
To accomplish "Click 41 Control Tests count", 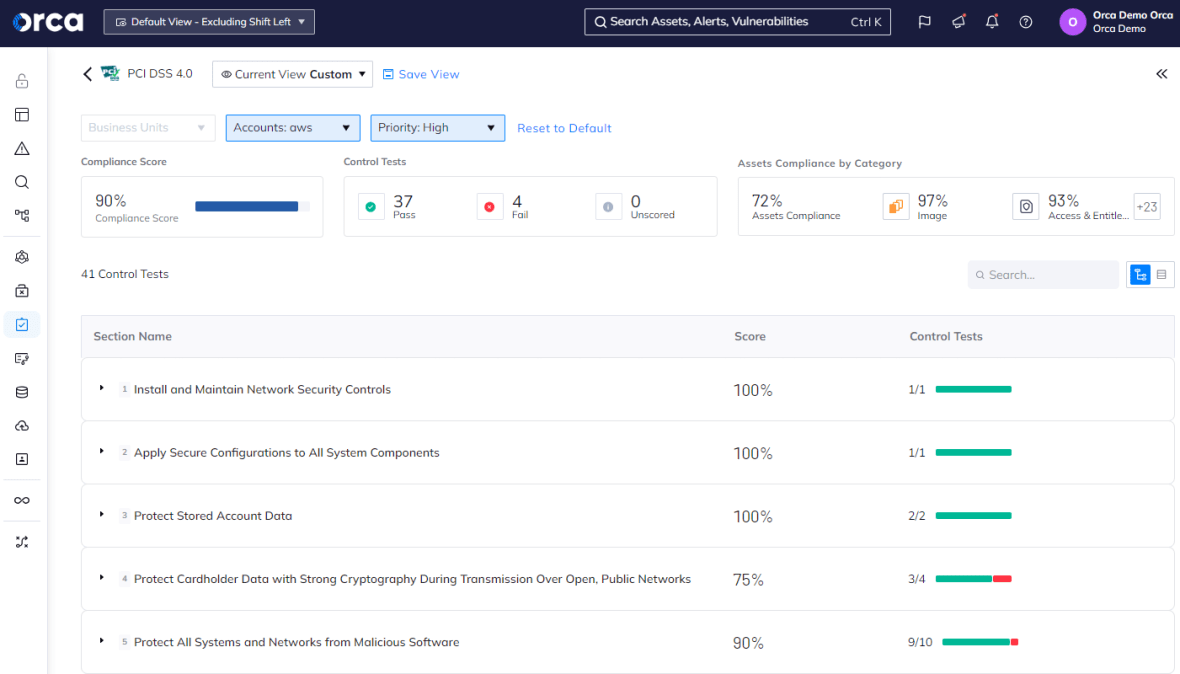I will point(125,274).
